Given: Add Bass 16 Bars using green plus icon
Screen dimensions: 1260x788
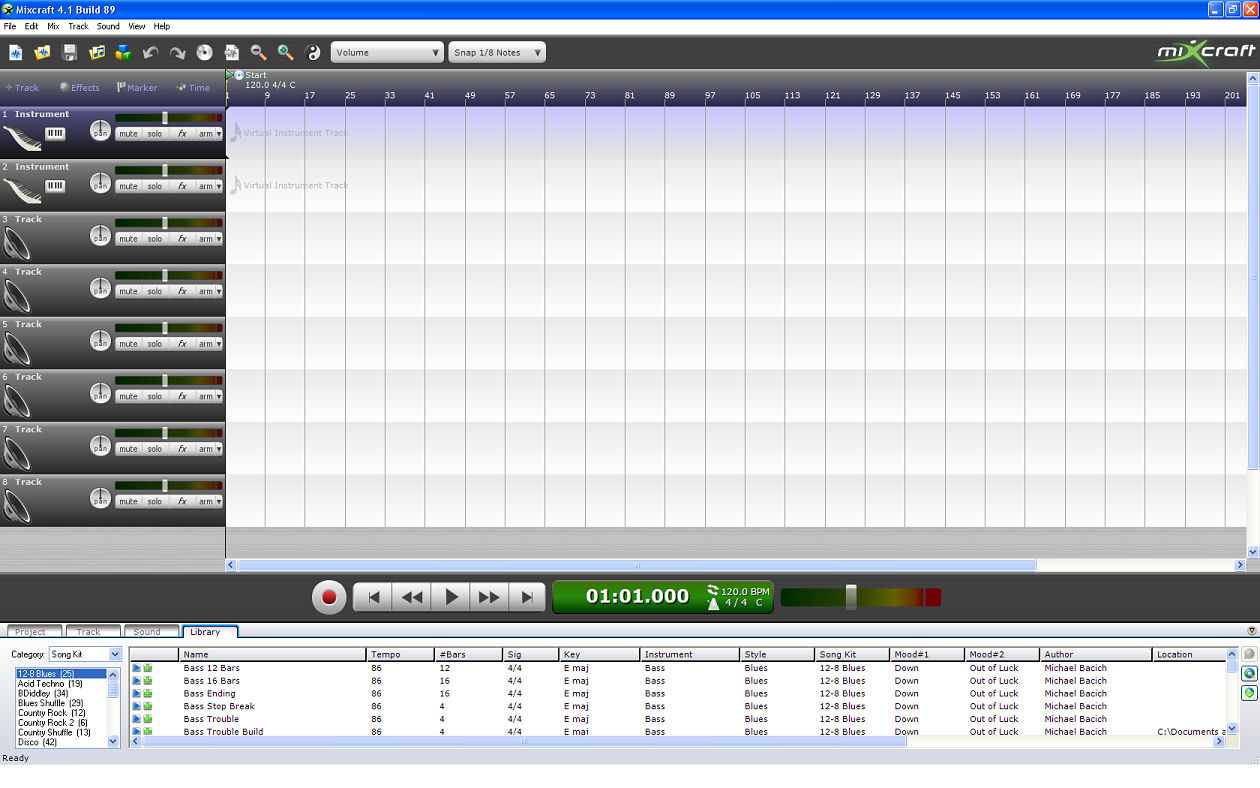Looking at the screenshot, I should (147, 681).
